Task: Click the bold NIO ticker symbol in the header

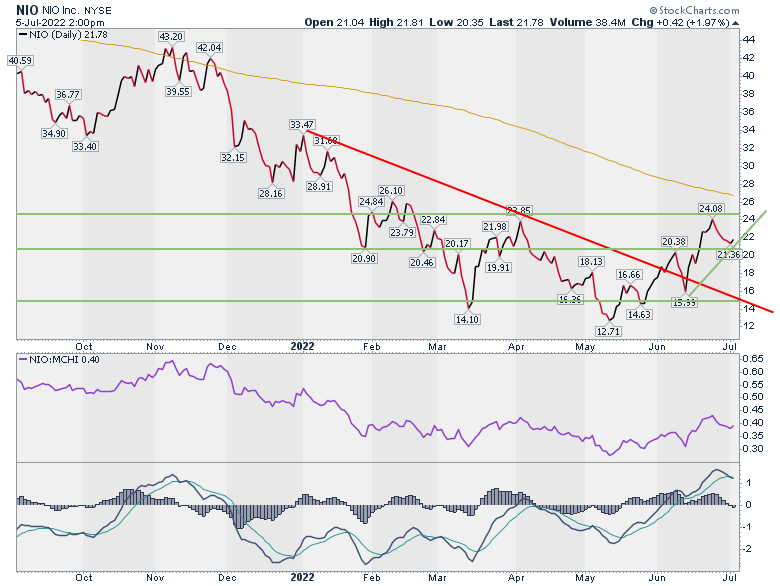Action: tap(27, 10)
